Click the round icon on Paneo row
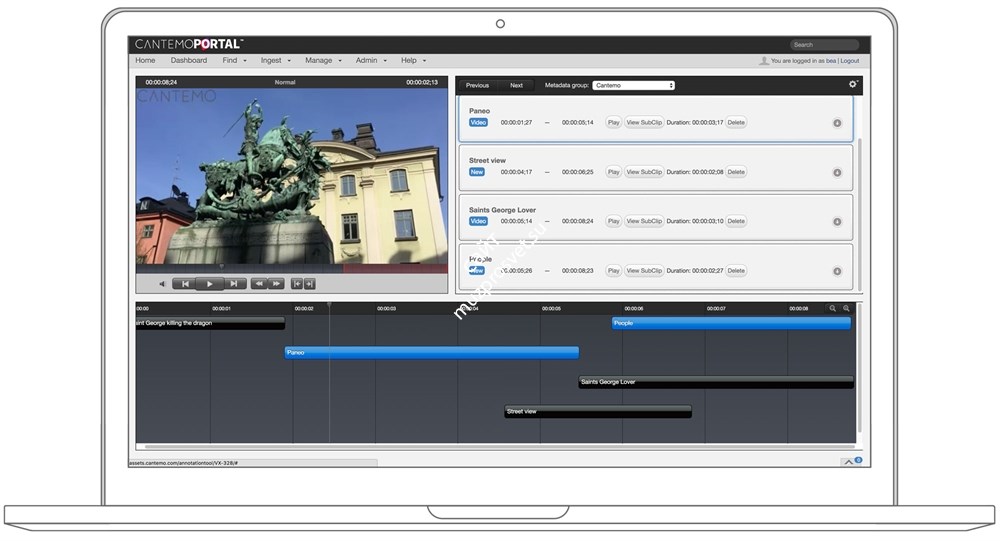 (837, 123)
